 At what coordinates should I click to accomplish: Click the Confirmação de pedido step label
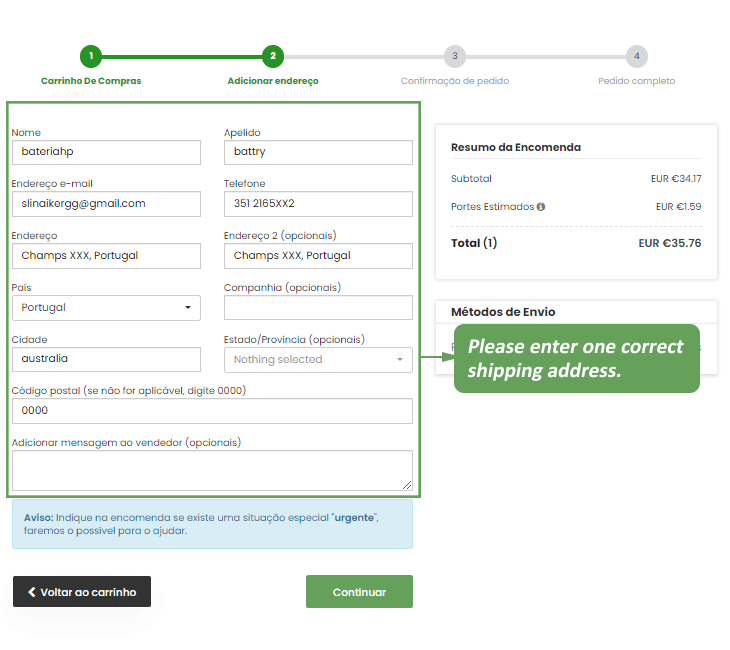(455, 81)
